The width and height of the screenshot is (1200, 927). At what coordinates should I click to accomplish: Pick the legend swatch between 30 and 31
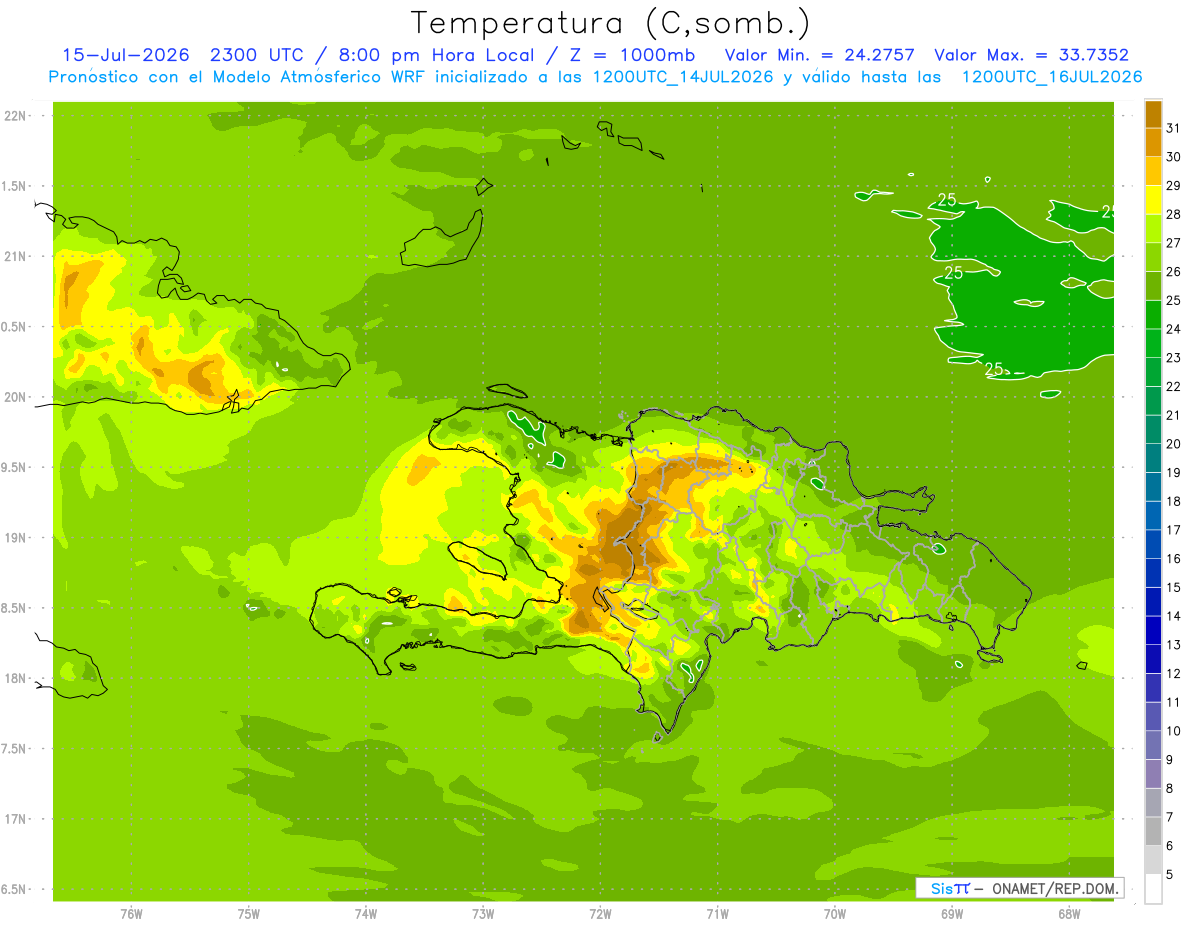(1153, 142)
